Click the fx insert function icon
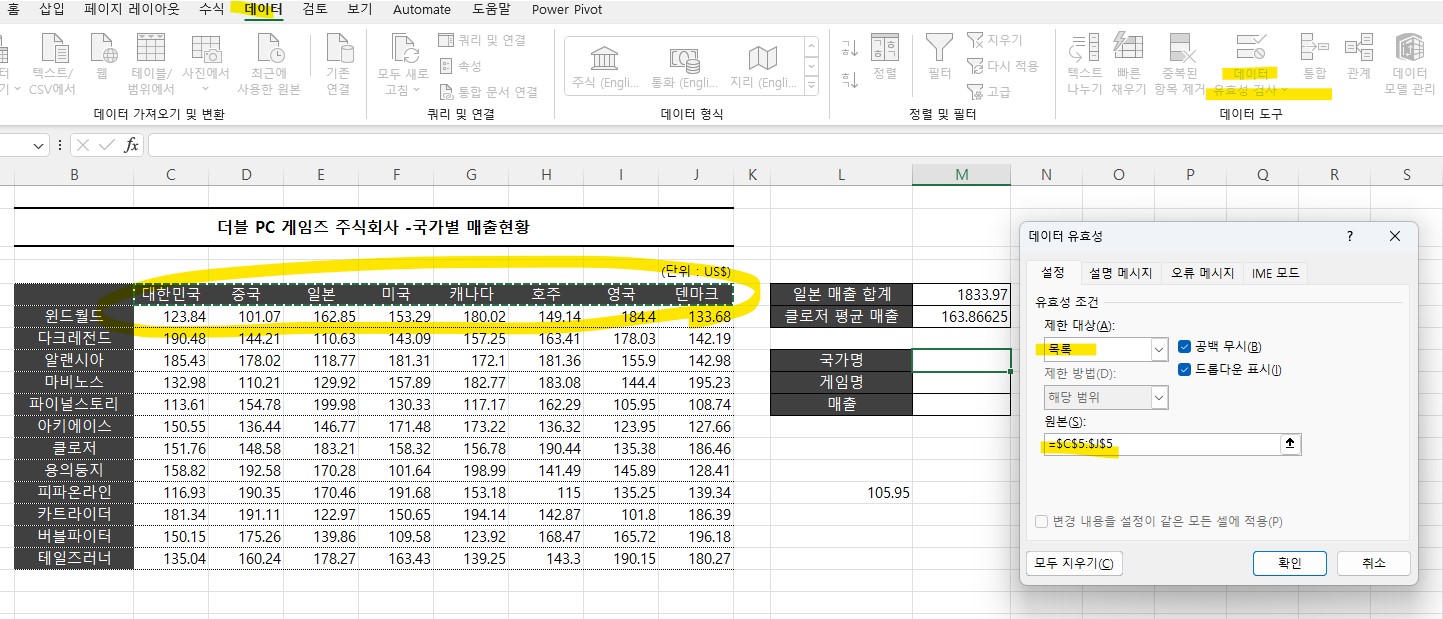Viewport: 1443px width, 619px height. click(131, 145)
